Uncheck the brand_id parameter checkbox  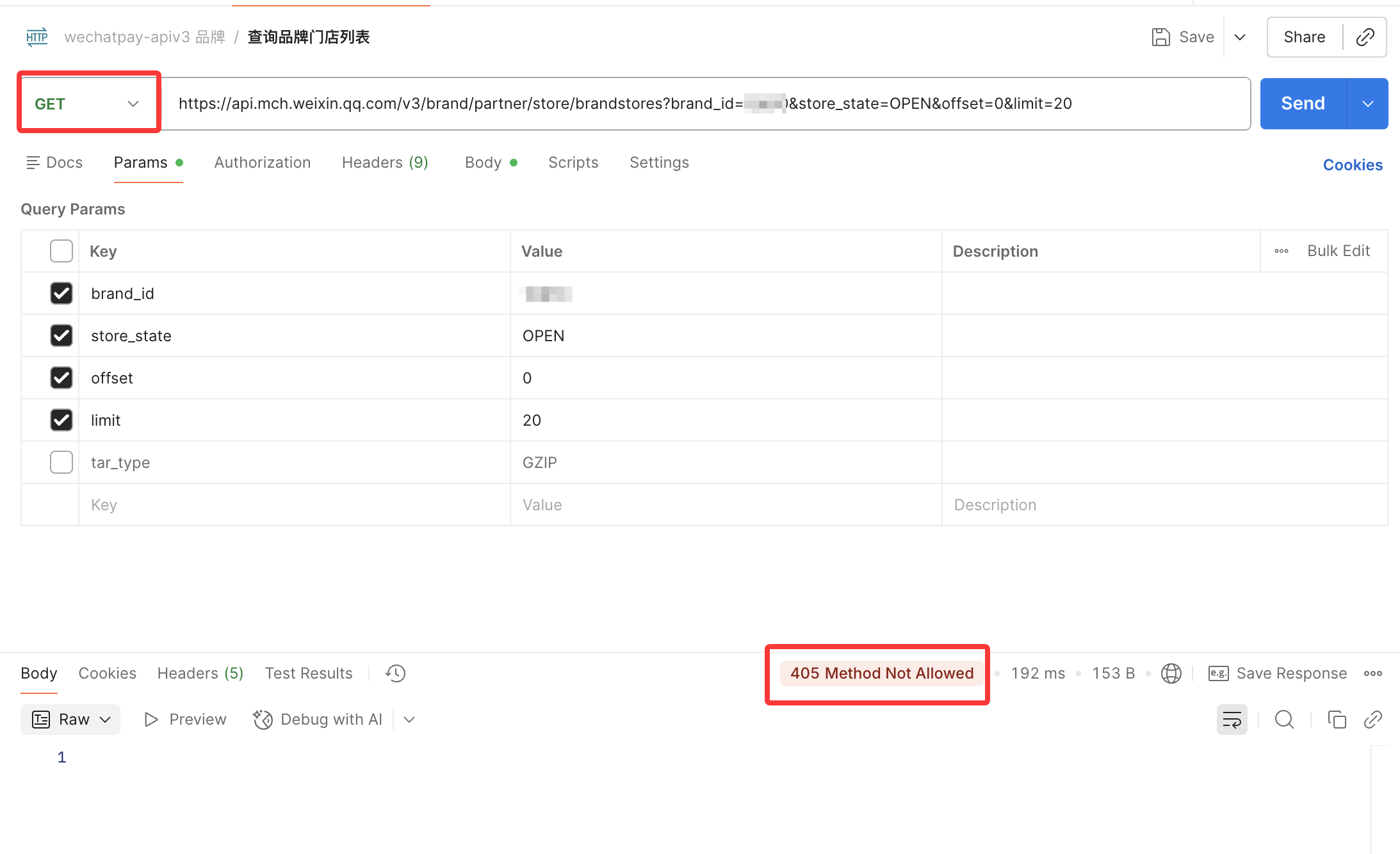[x=61, y=293]
